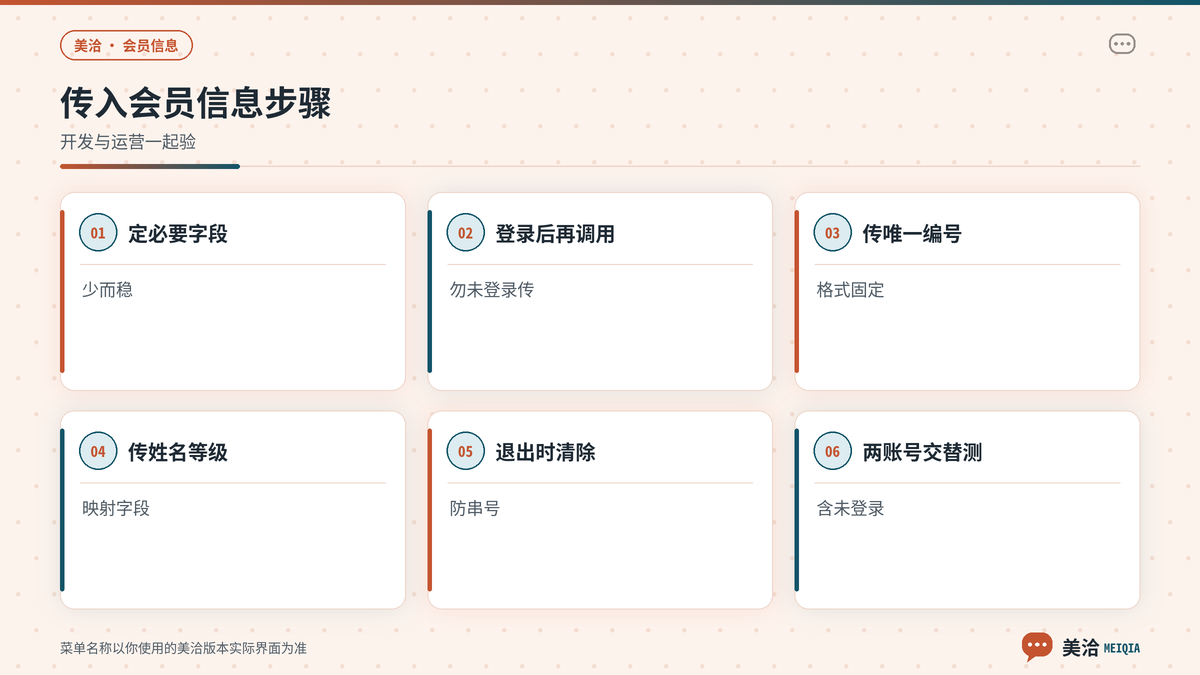The image size is (1200, 675).
Task: Select the 06 step number badge
Action: click(x=832, y=452)
